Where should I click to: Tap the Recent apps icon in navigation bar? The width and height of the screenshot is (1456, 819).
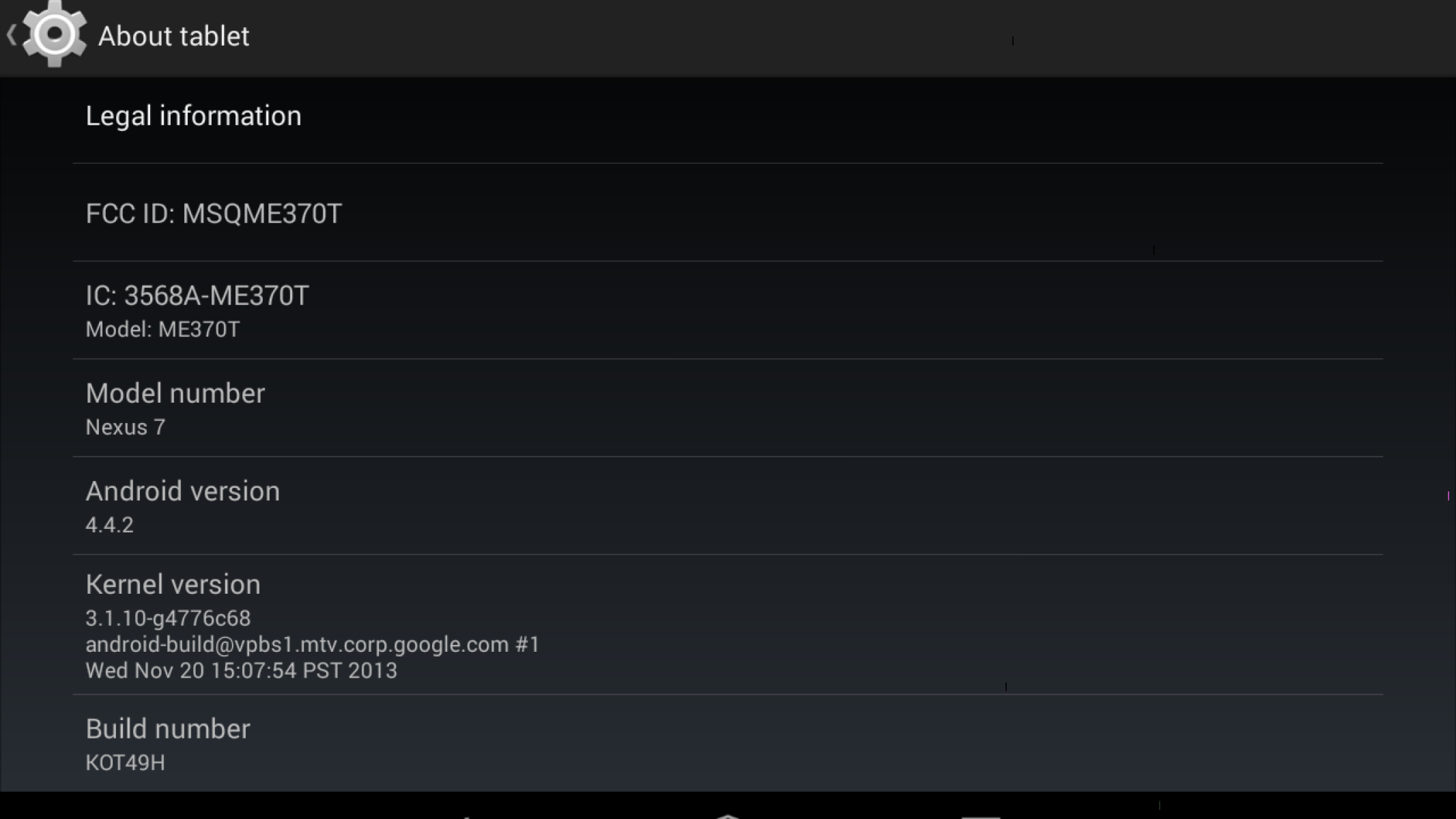(x=981, y=816)
